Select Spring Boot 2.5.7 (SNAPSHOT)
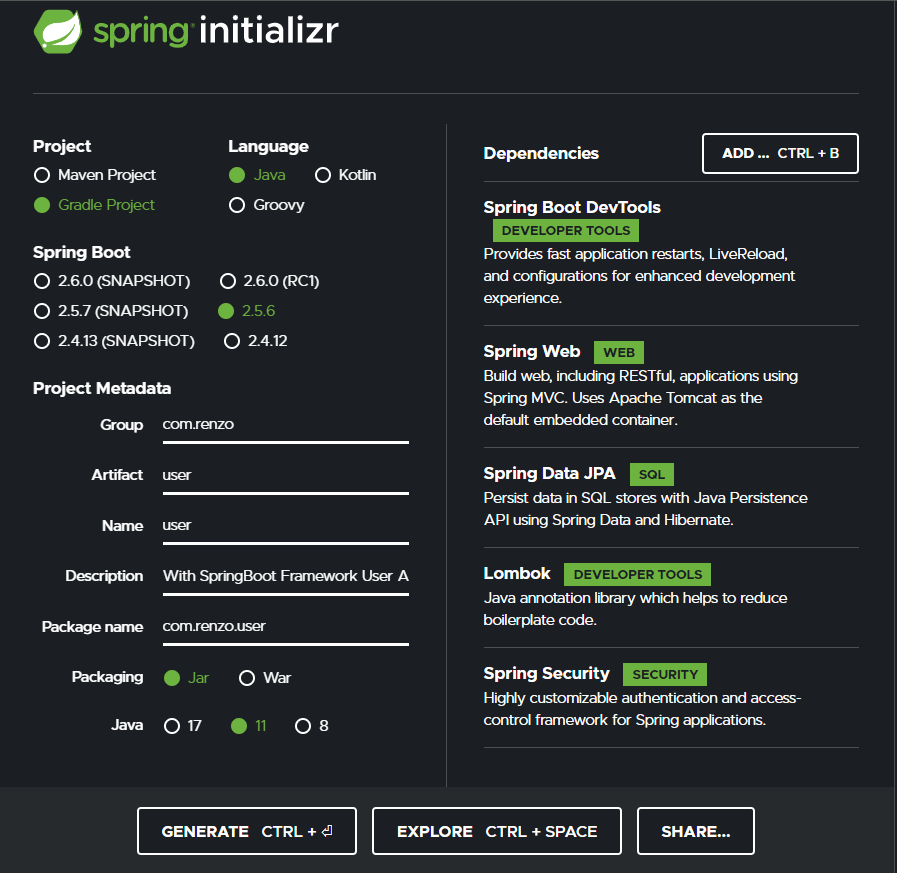 42,311
